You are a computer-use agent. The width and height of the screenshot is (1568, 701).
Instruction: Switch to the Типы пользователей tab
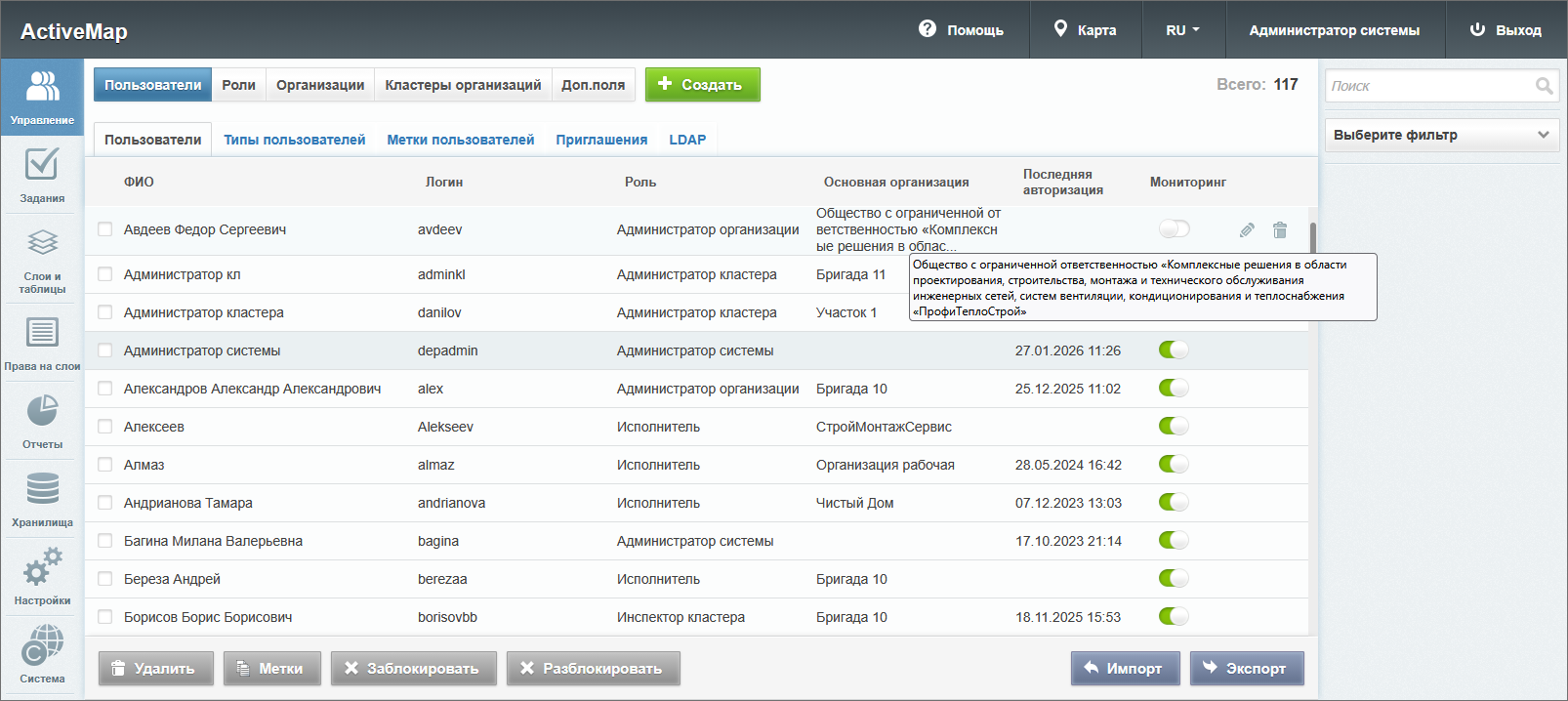[294, 140]
